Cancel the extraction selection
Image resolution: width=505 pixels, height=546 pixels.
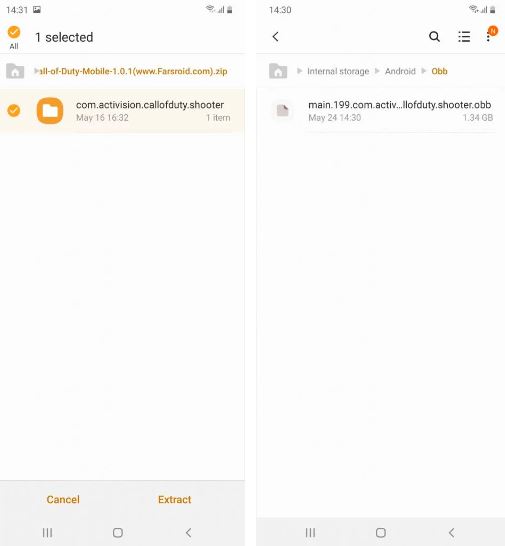tap(63, 499)
